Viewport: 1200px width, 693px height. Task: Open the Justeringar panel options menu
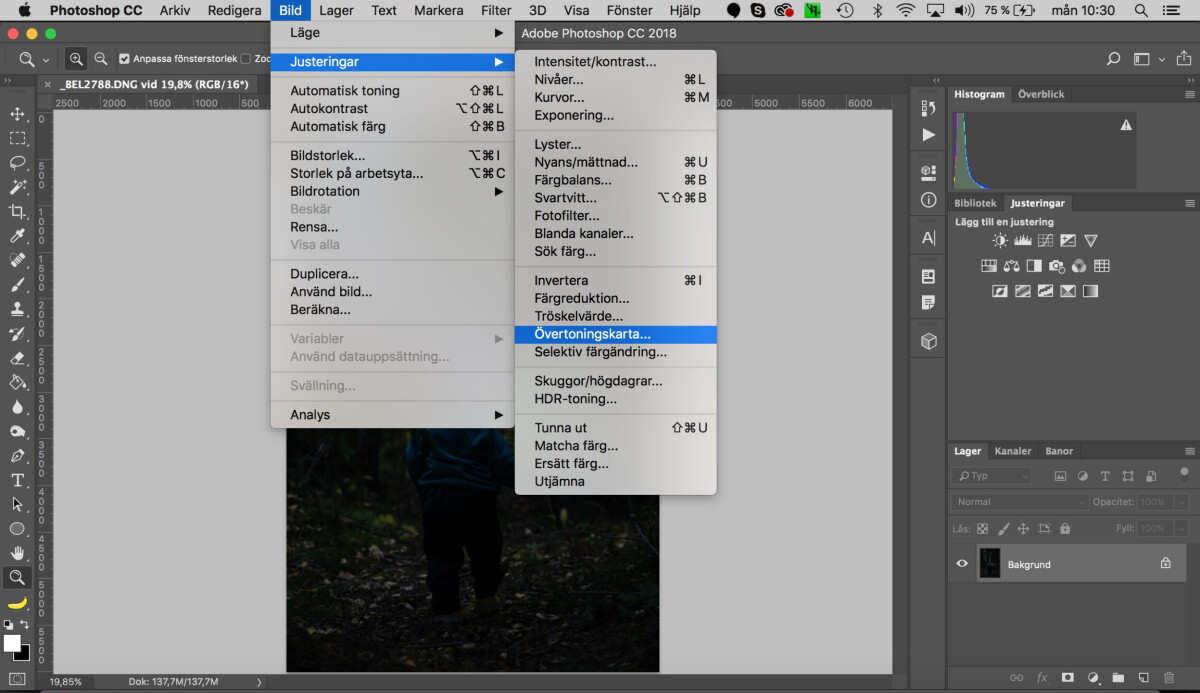(1189, 203)
